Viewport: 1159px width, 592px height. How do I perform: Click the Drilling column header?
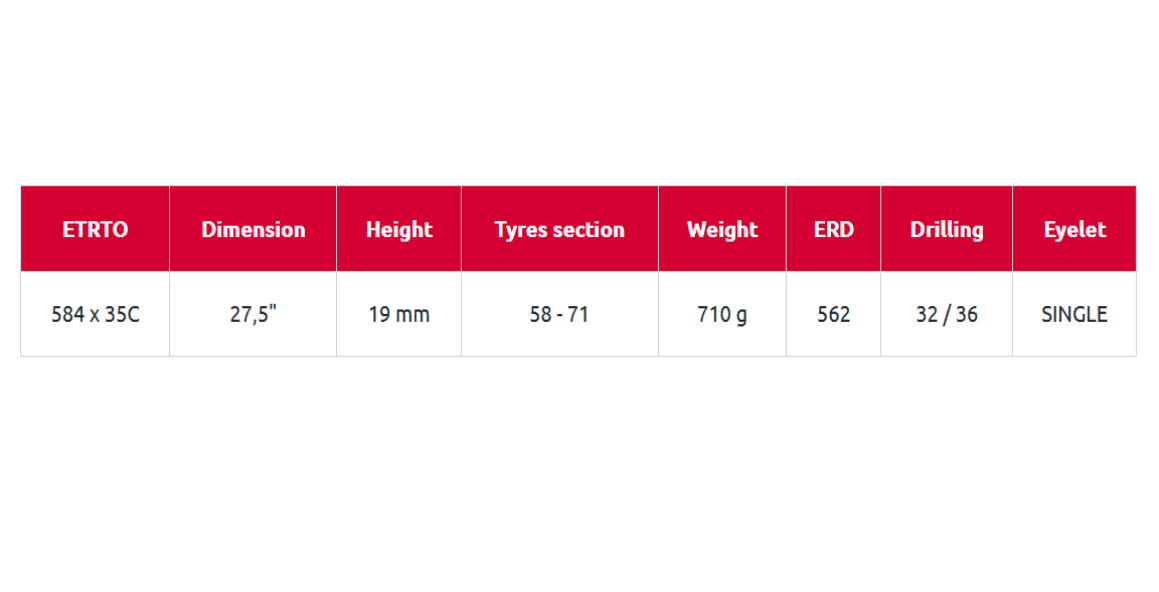point(947,229)
